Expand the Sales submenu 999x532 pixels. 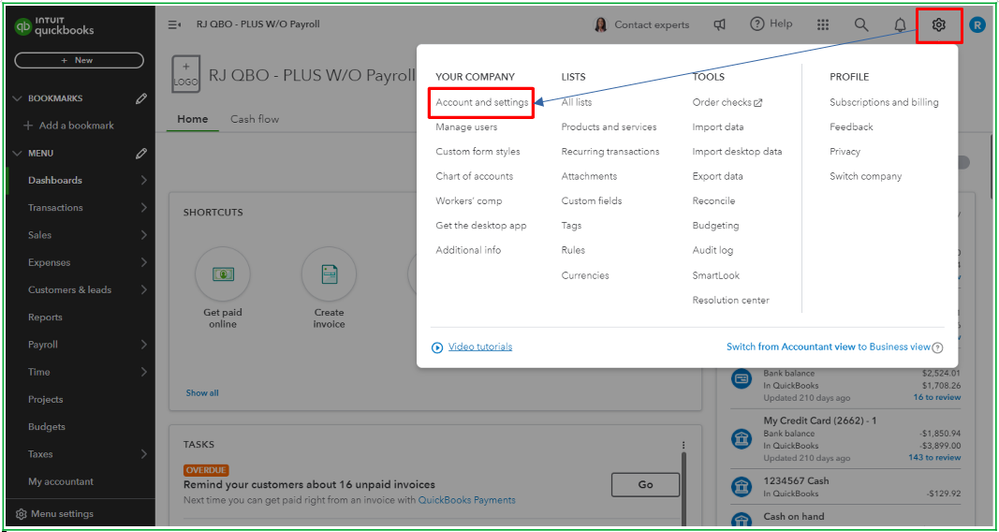(143, 235)
